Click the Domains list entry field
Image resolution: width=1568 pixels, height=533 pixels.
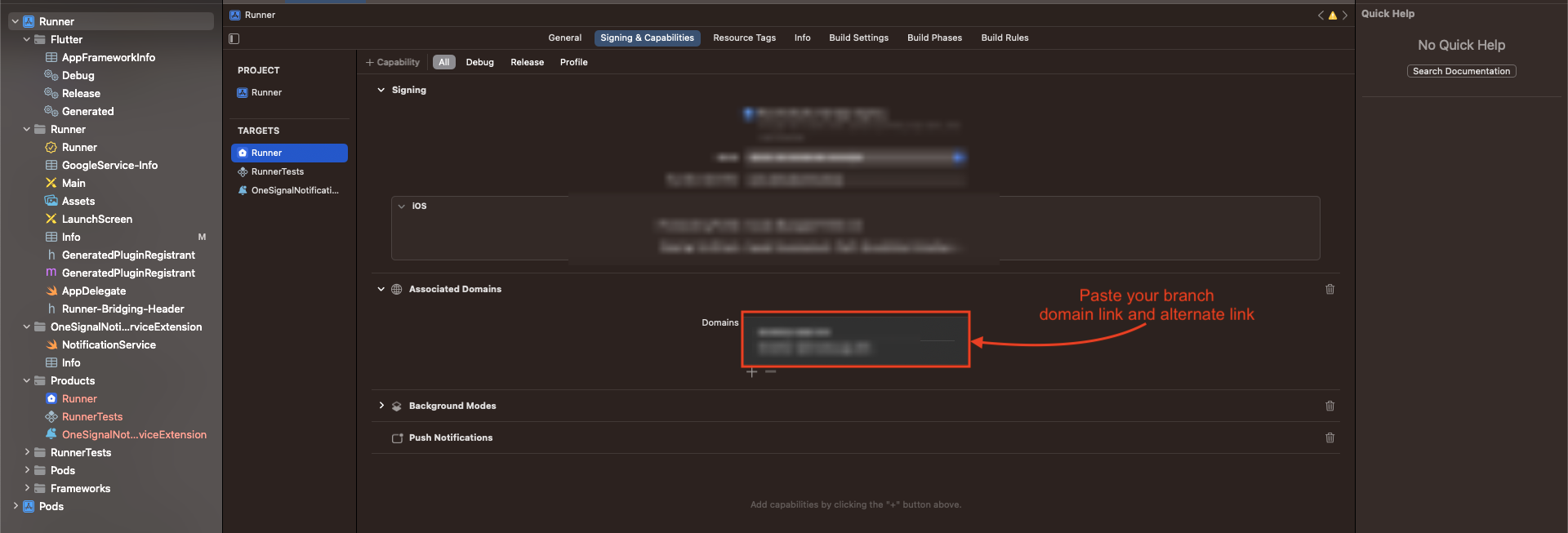click(x=855, y=340)
